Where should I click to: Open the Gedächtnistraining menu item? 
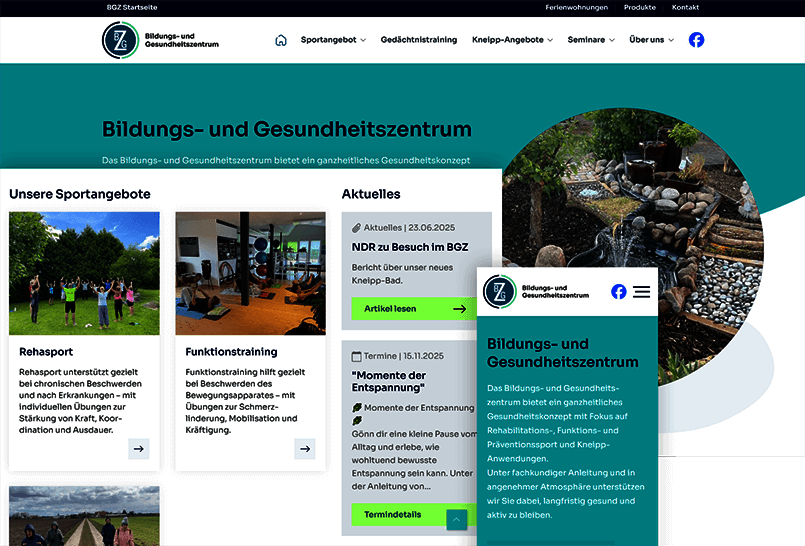(x=418, y=40)
